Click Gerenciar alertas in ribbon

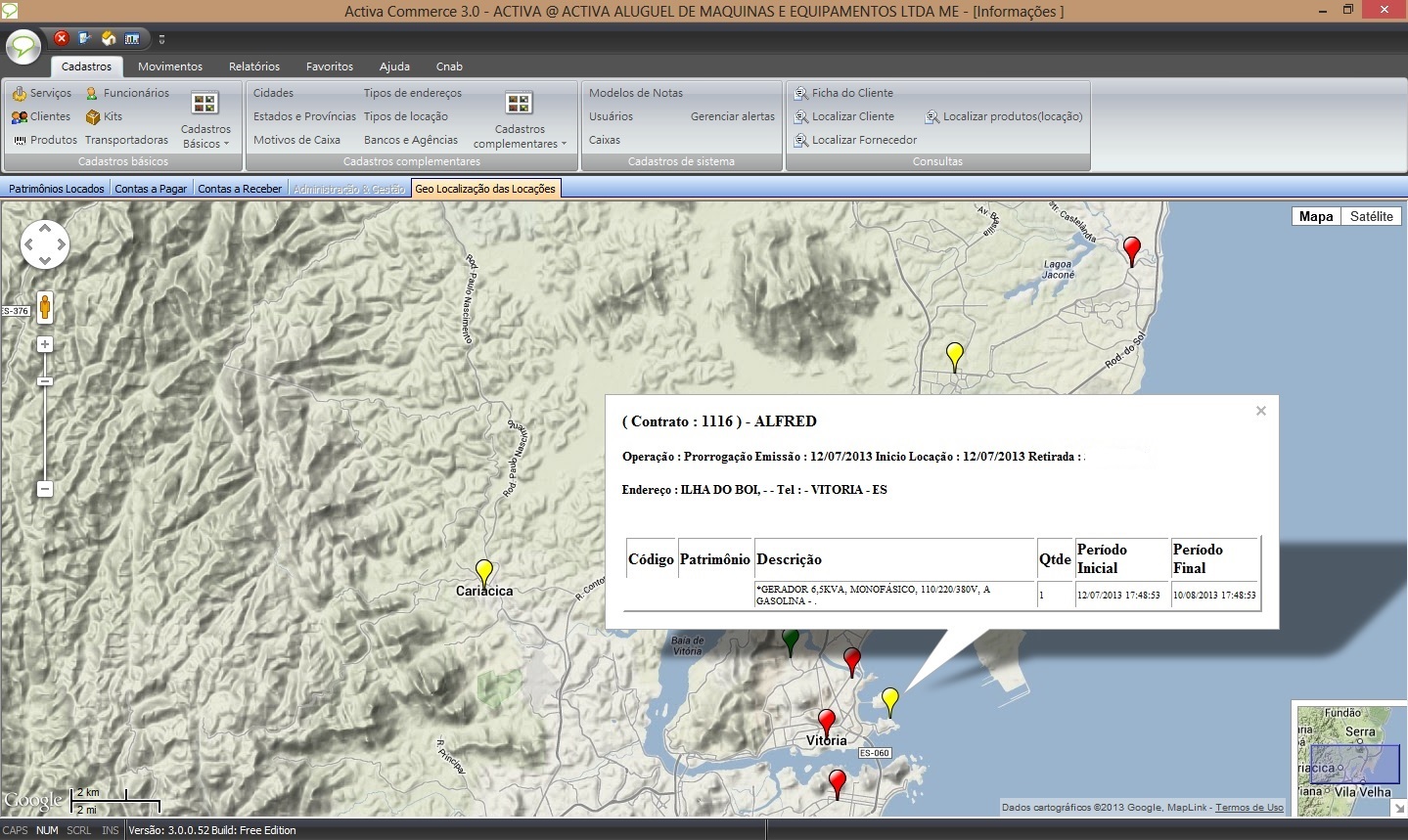[x=732, y=116]
